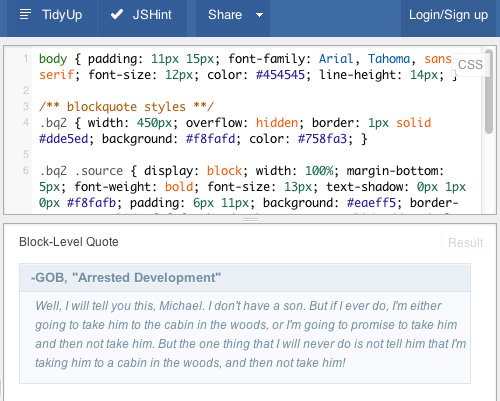The image size is (500, 401).
Task: Click line number 6 in gutter
Action: pyautogui.click(x=26, y=170)
